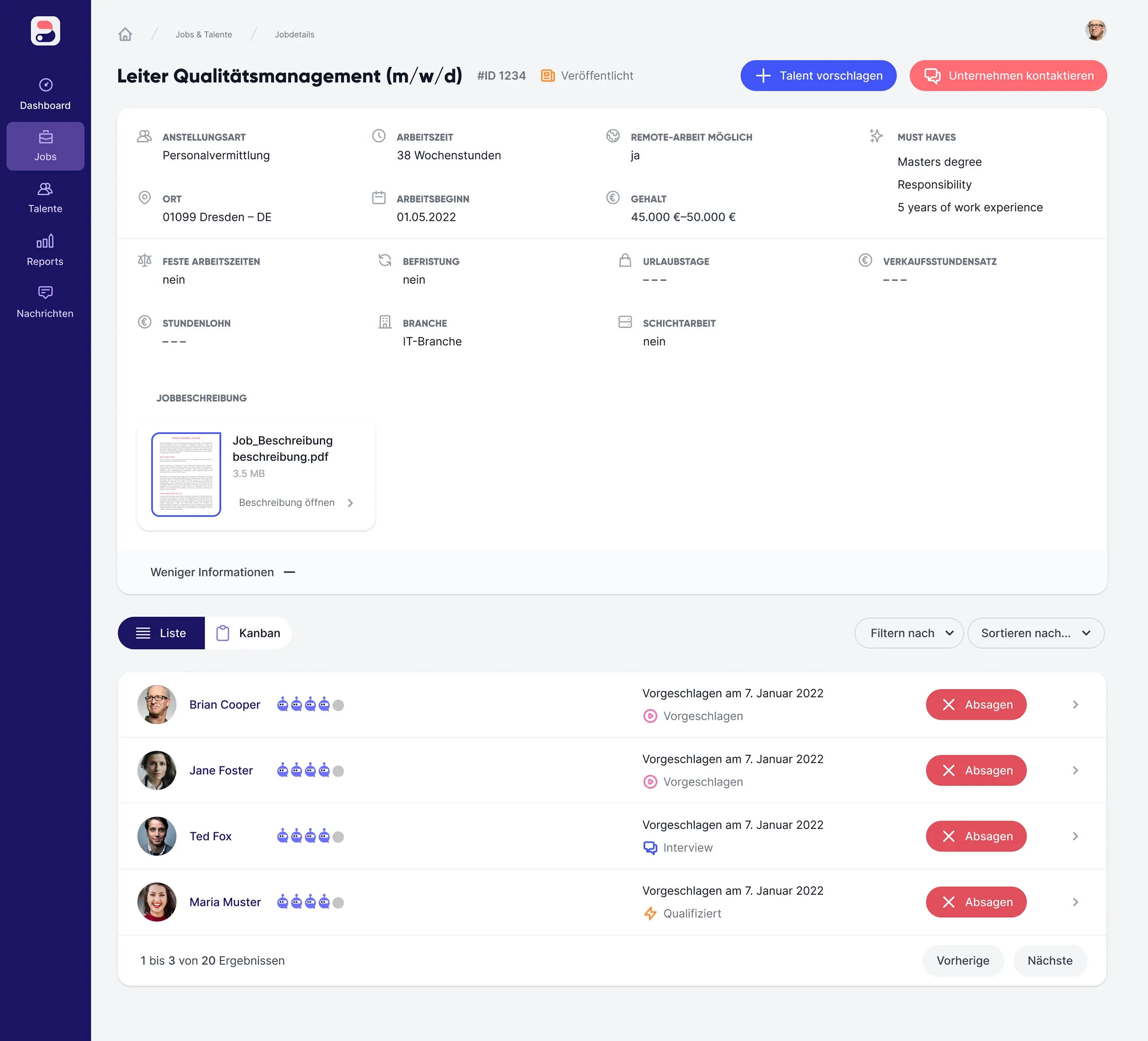The width and height of the screenshot is (1148, 1041).
Task: Open user profile avatar top right
Action: pos(1095,30)
